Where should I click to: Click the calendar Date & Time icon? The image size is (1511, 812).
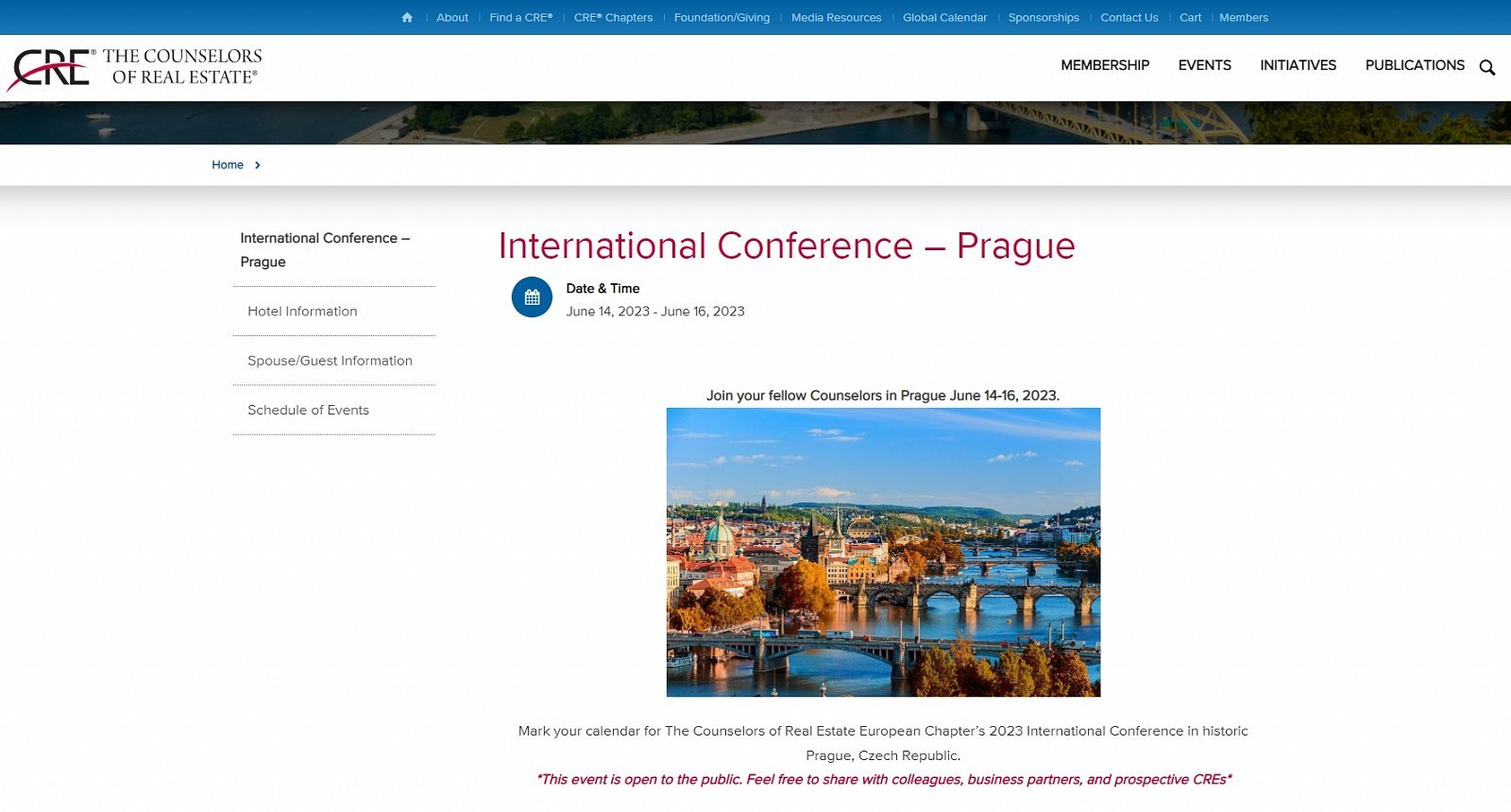(x=532, y=297)
